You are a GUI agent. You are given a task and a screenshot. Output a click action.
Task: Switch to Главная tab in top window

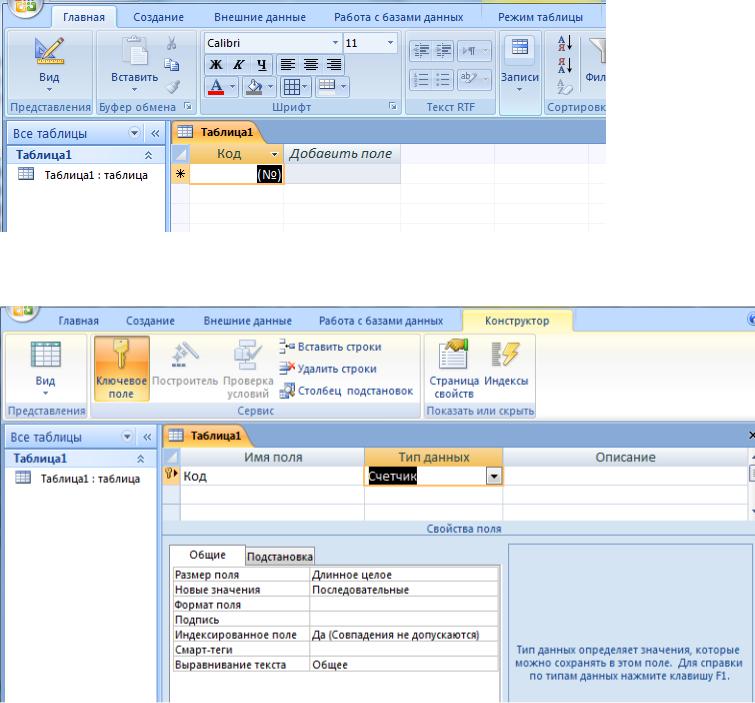click(84, 17)
